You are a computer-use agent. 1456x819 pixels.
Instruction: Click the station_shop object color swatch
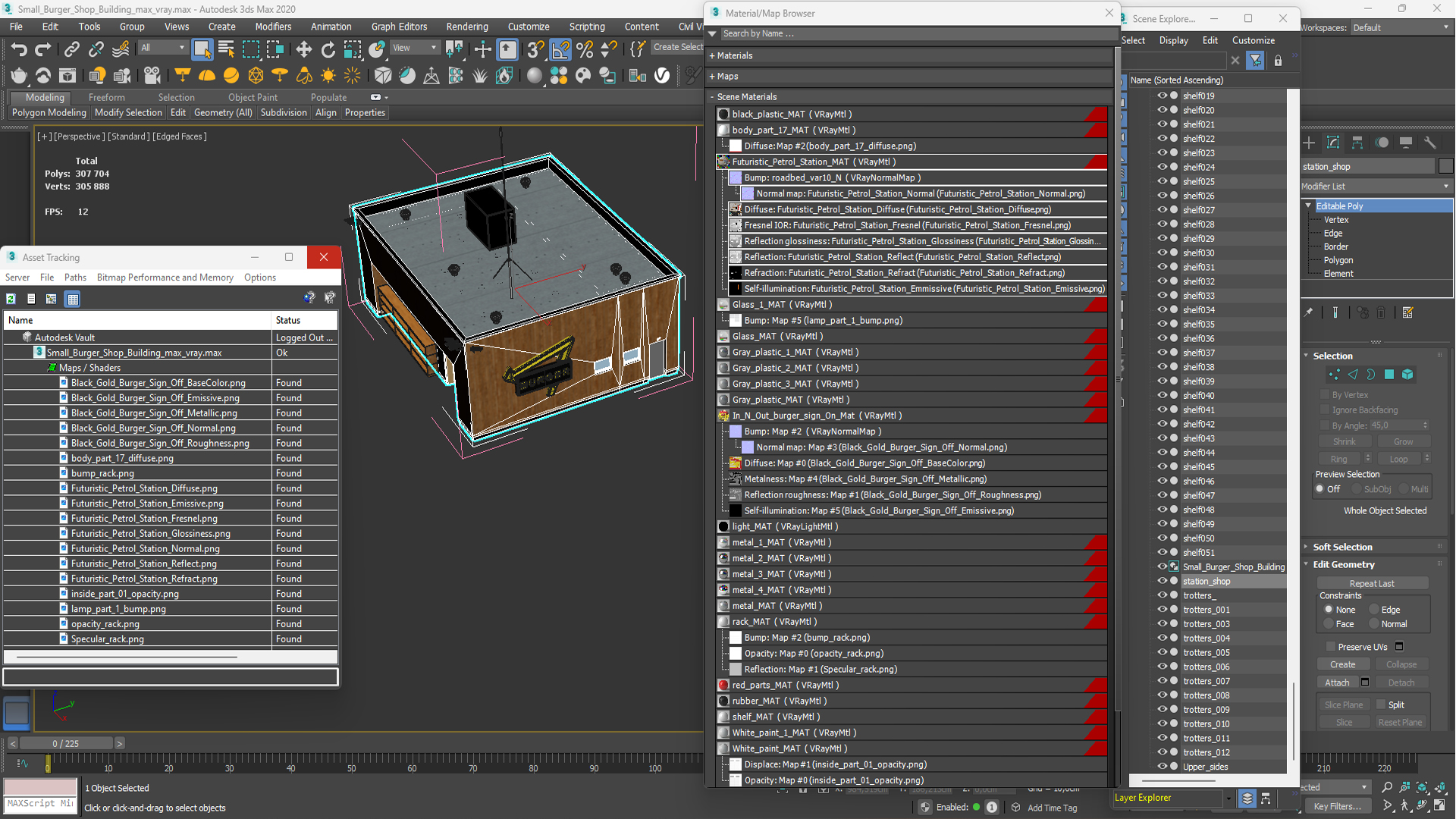(x=1445, y=167)
